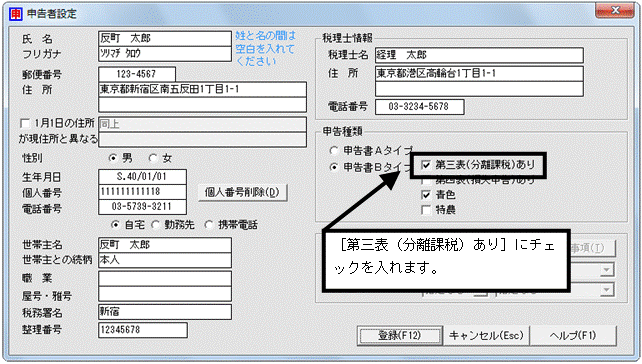Image resolution: width=642 pixels, height=364 pixels.
Task: Select 申告書Bタイプ radio button
Action: tap(334, 167)
